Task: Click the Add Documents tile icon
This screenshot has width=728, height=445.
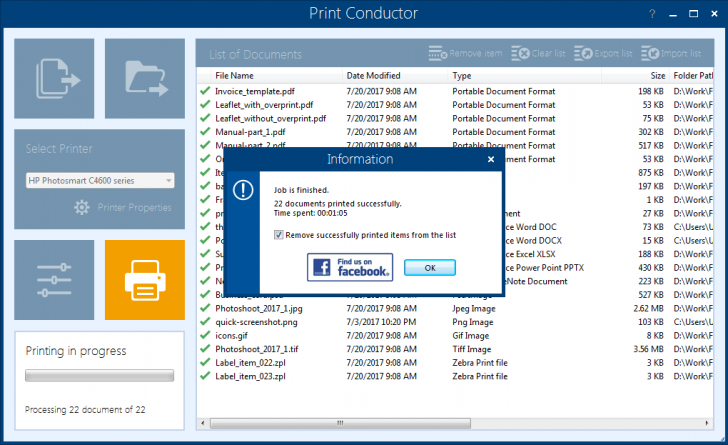Action: (x=58, y=79)
